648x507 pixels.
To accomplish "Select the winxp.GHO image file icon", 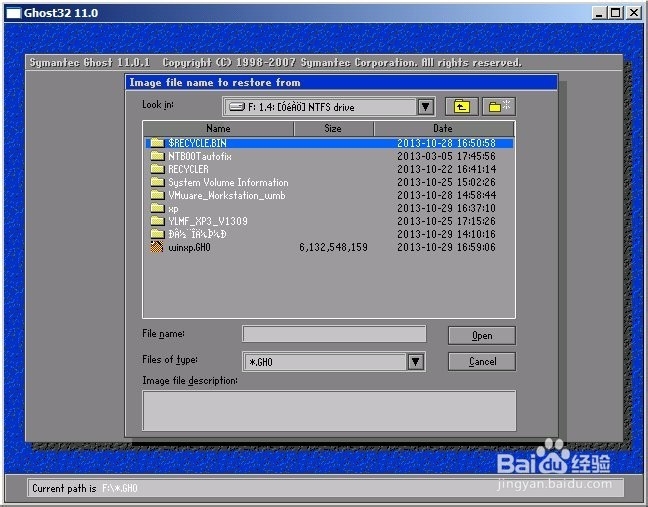I will point(157,247).
